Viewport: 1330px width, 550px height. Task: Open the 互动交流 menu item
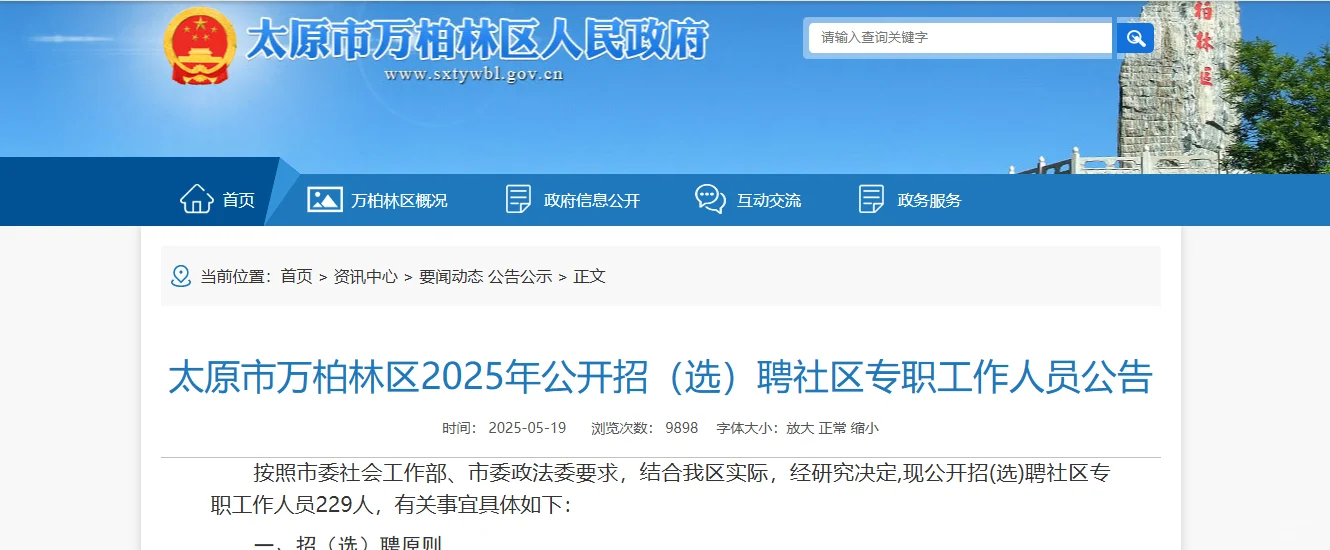click(x=769, y=200)
